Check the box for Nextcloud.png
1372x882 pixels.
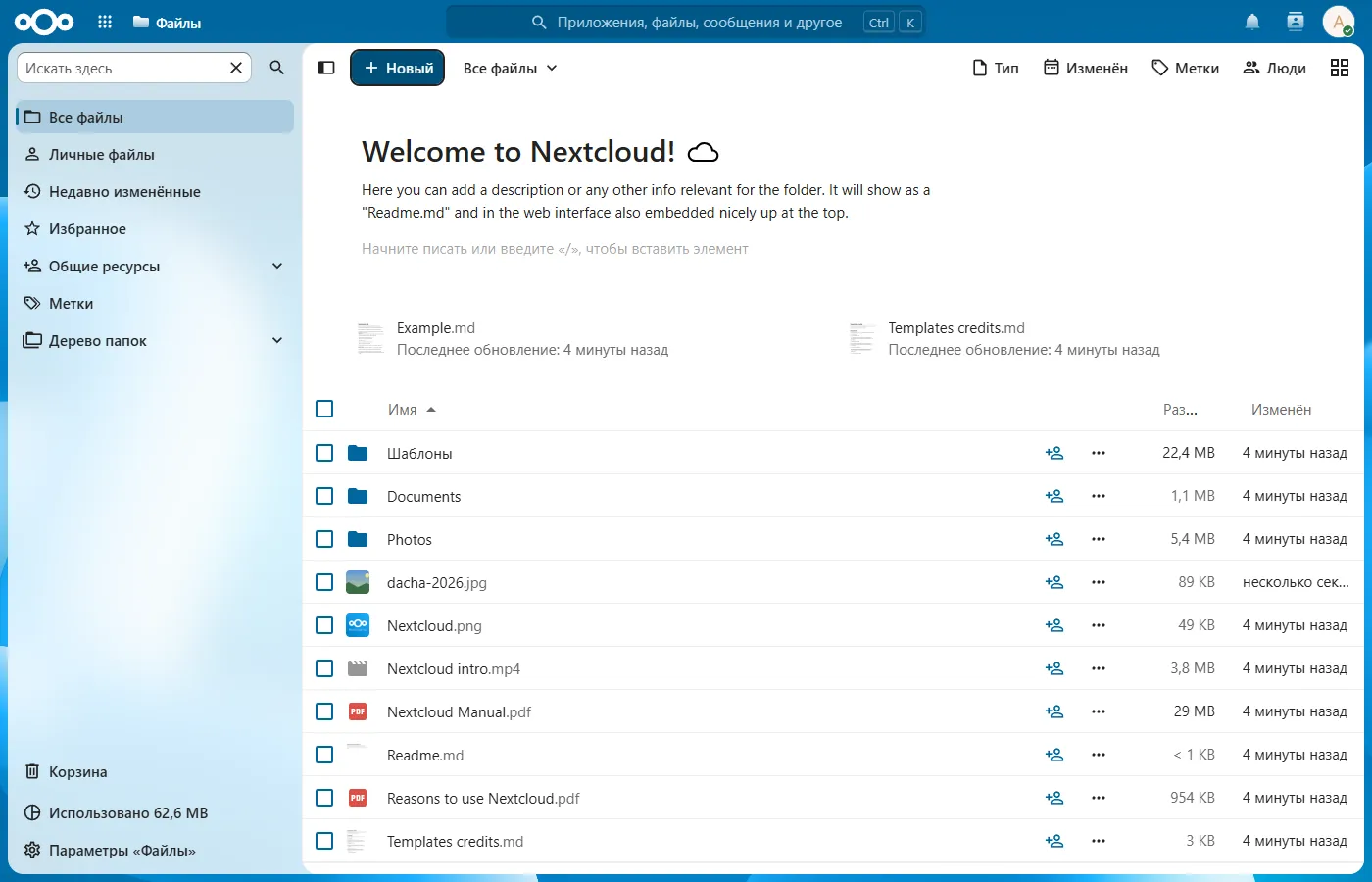pyautogui.click(x=324, y=625)
